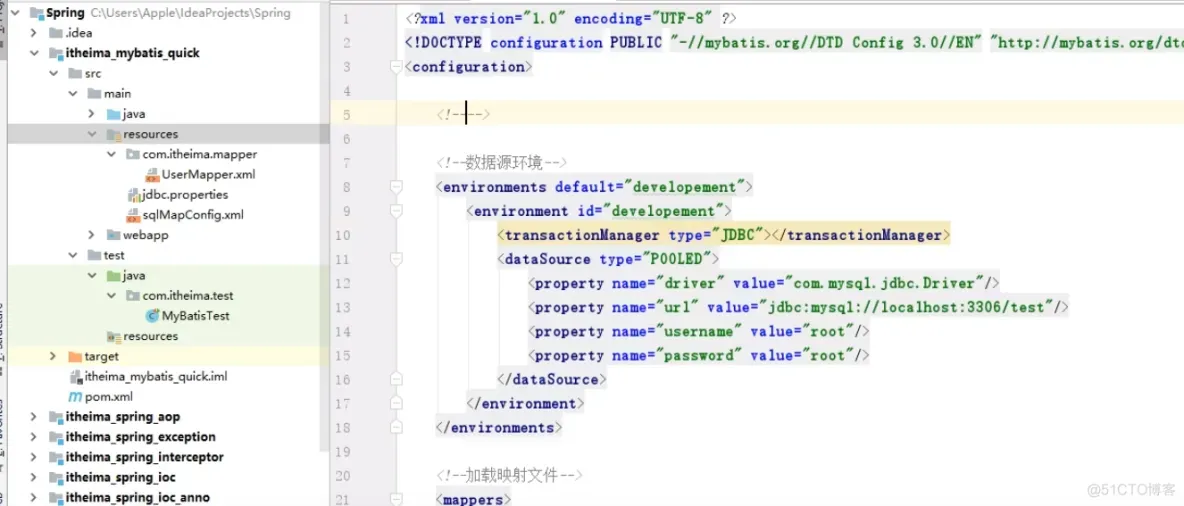The image size is (1184, 506).
Task: Select UserMapper.xml in the project tree
Action: [x=208, y=174]
